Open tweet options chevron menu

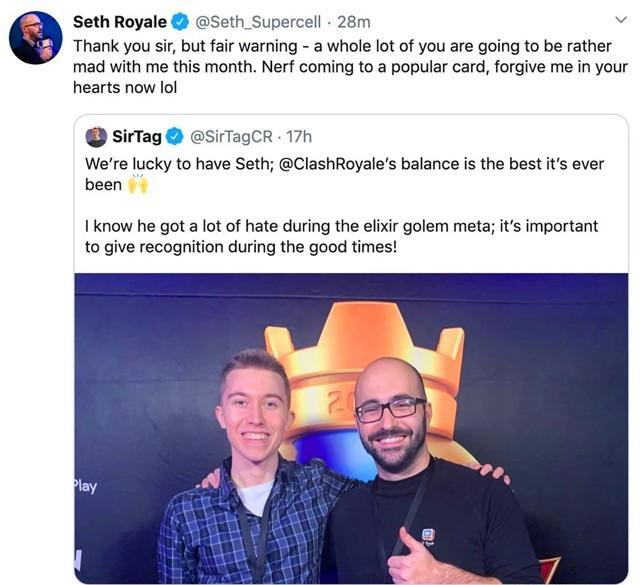620,20
